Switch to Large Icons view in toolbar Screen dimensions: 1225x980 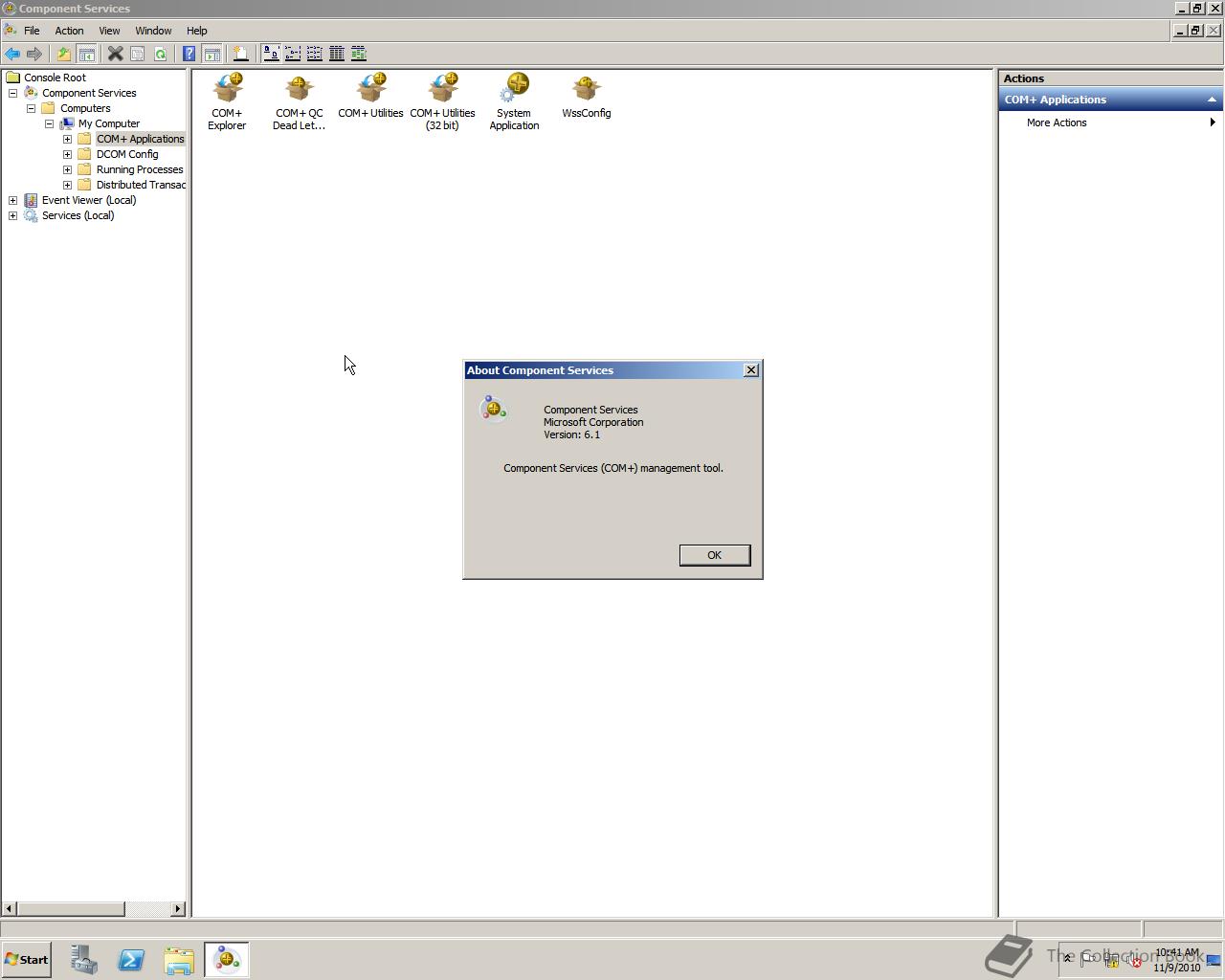(x=271, y=54)
